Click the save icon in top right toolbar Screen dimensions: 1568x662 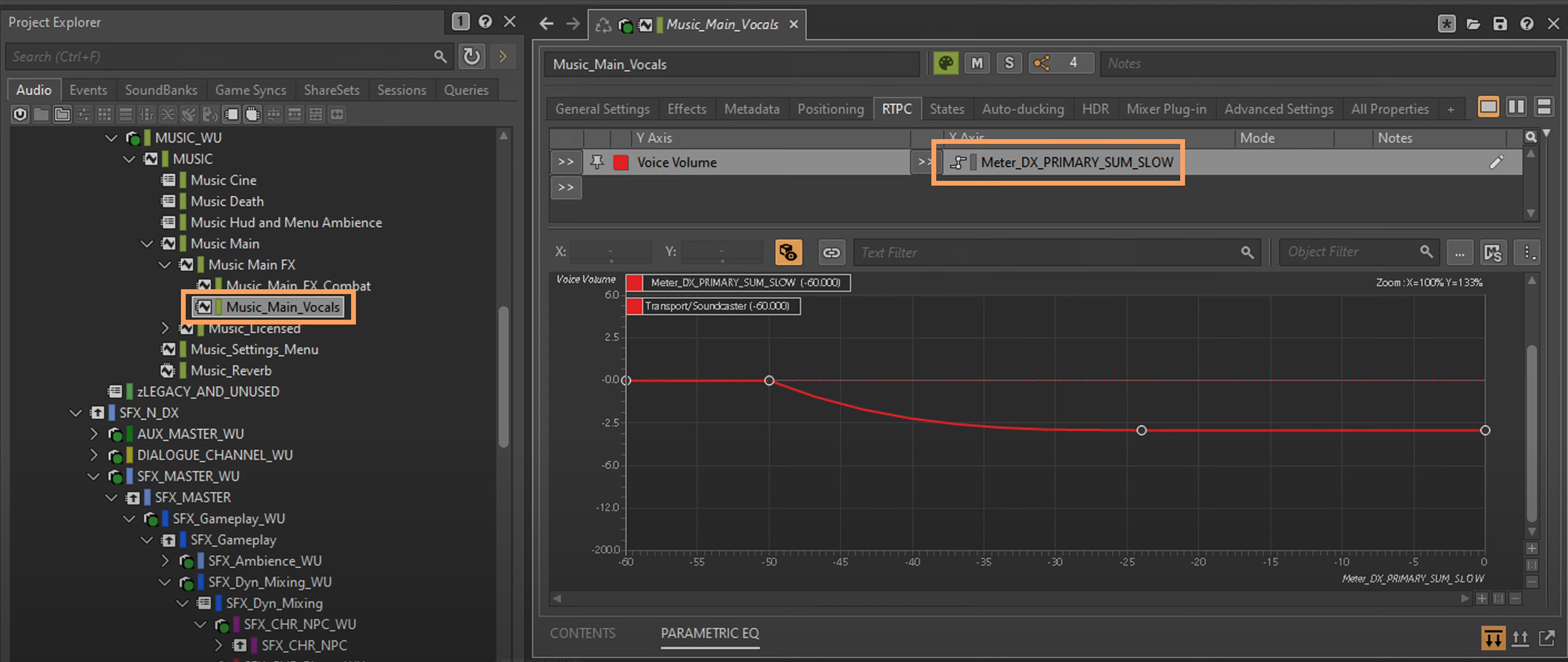pyautogui.click(x=1500, y=24)
